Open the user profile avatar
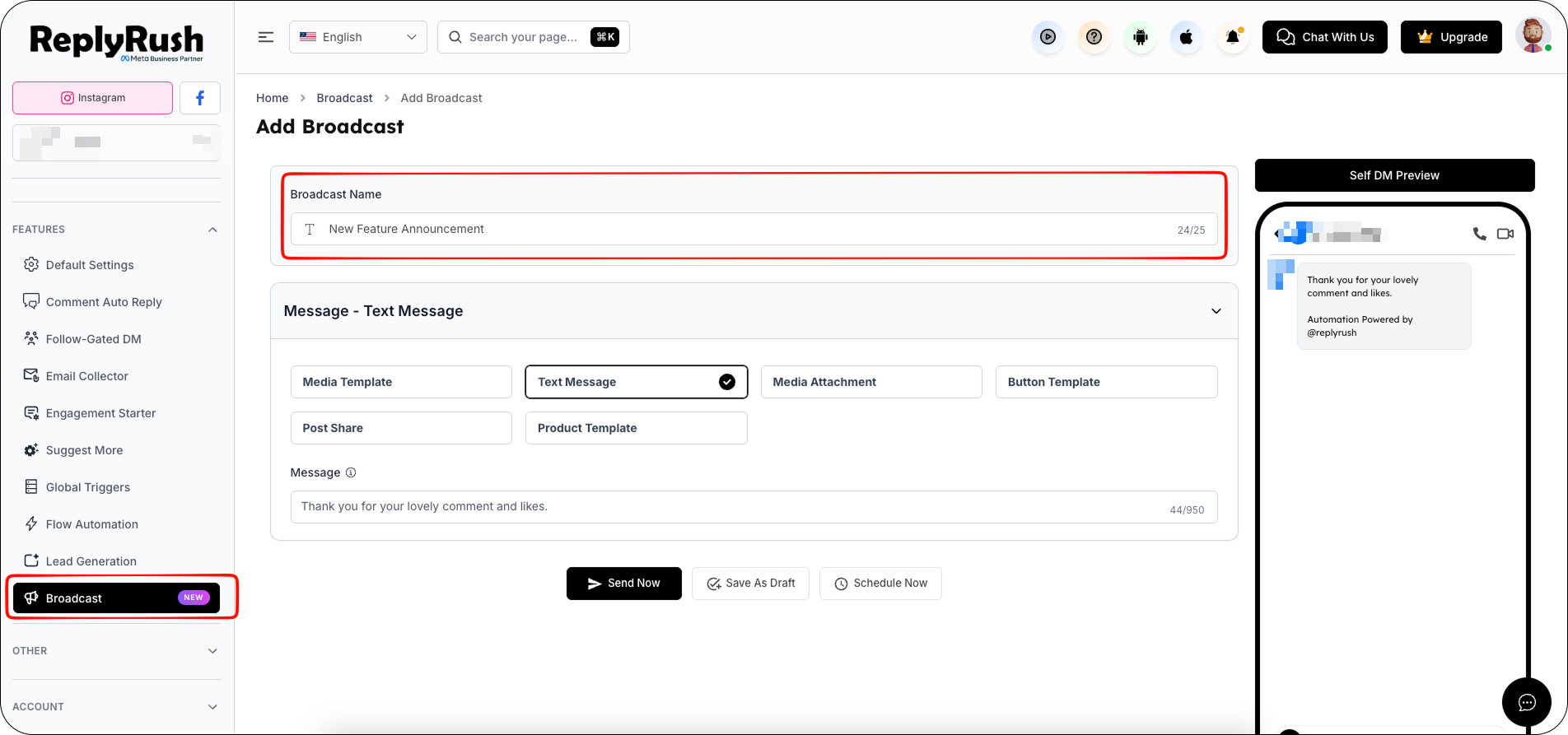The width and height of the screenshot is (1568, 735). coord(1533,36)
